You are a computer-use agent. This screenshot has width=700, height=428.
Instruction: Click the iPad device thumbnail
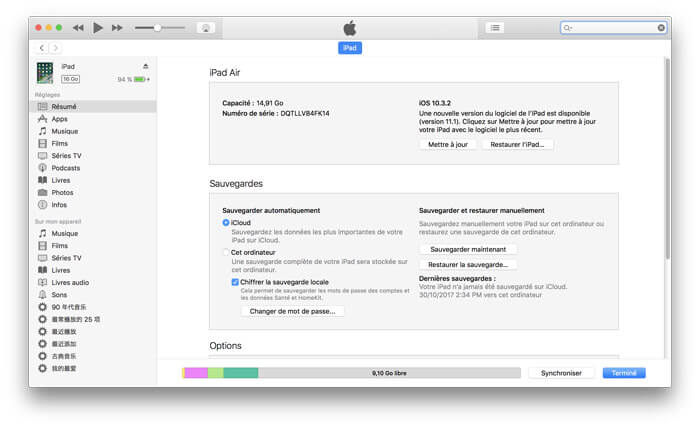[x=45, y=73]
